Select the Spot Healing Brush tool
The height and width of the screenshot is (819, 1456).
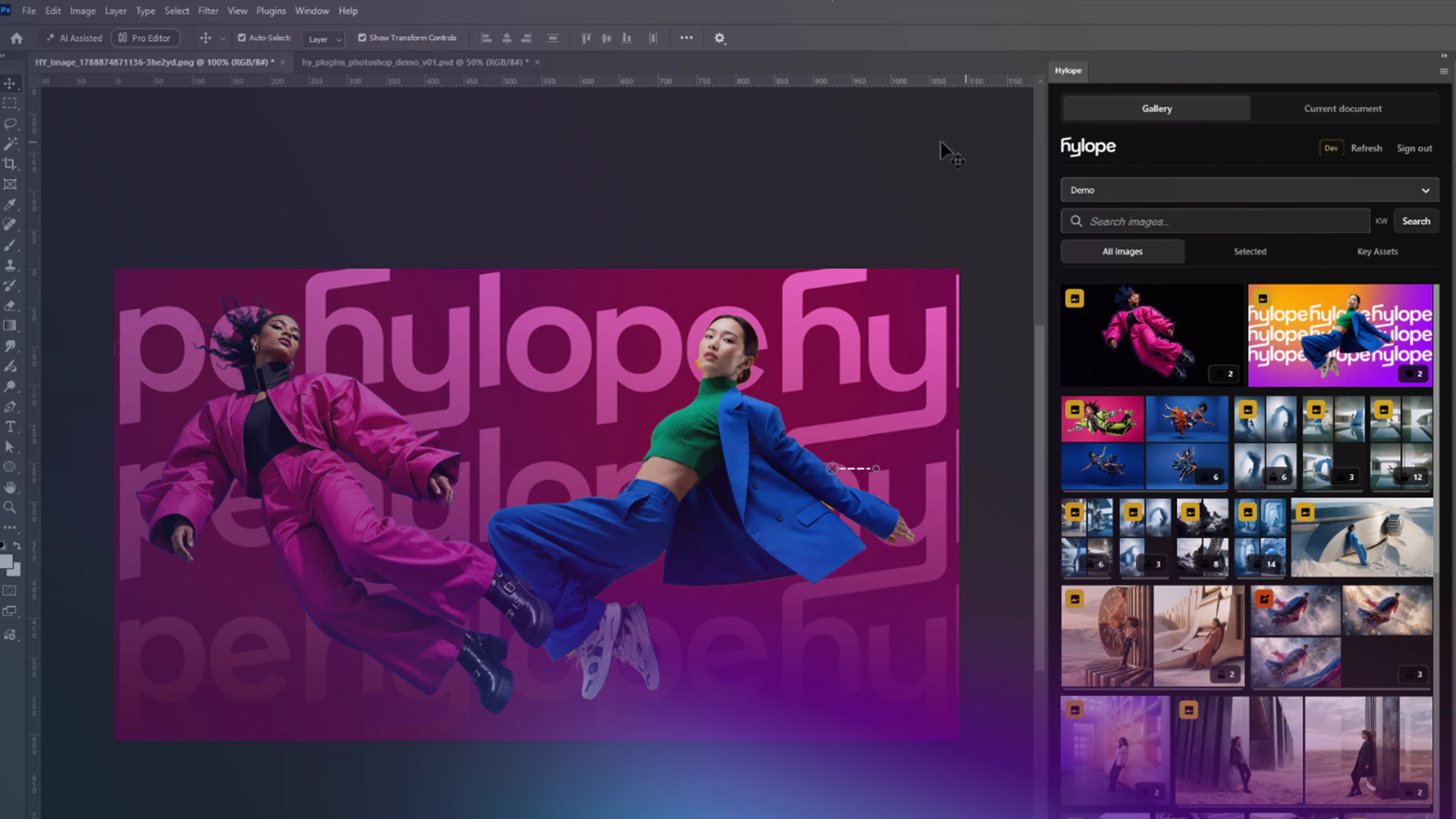tap(10, 224)
